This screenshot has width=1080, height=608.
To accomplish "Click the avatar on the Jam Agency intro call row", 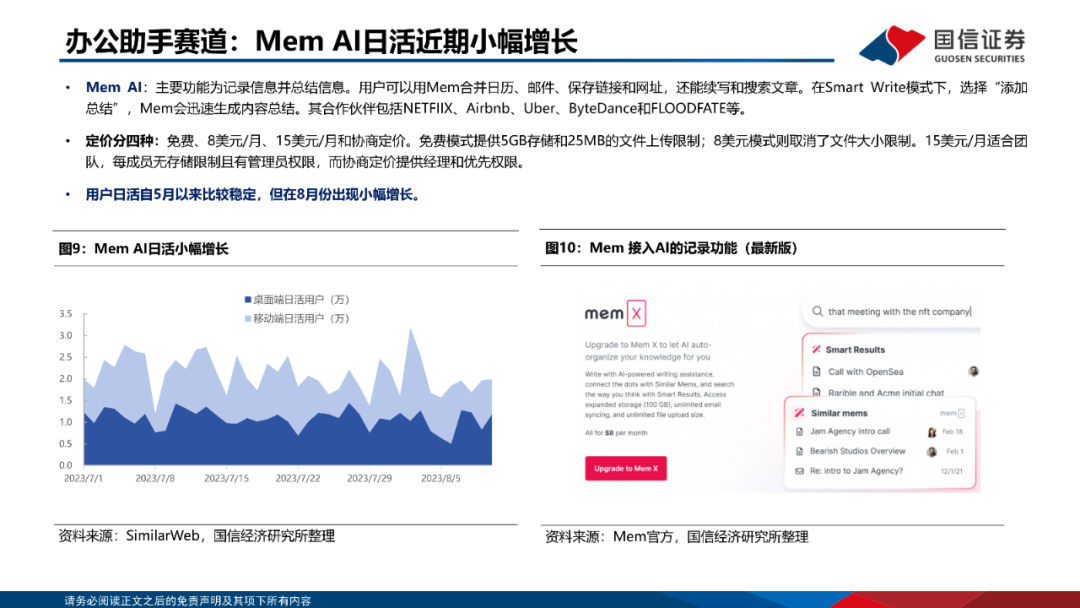I will click(932, 432).
